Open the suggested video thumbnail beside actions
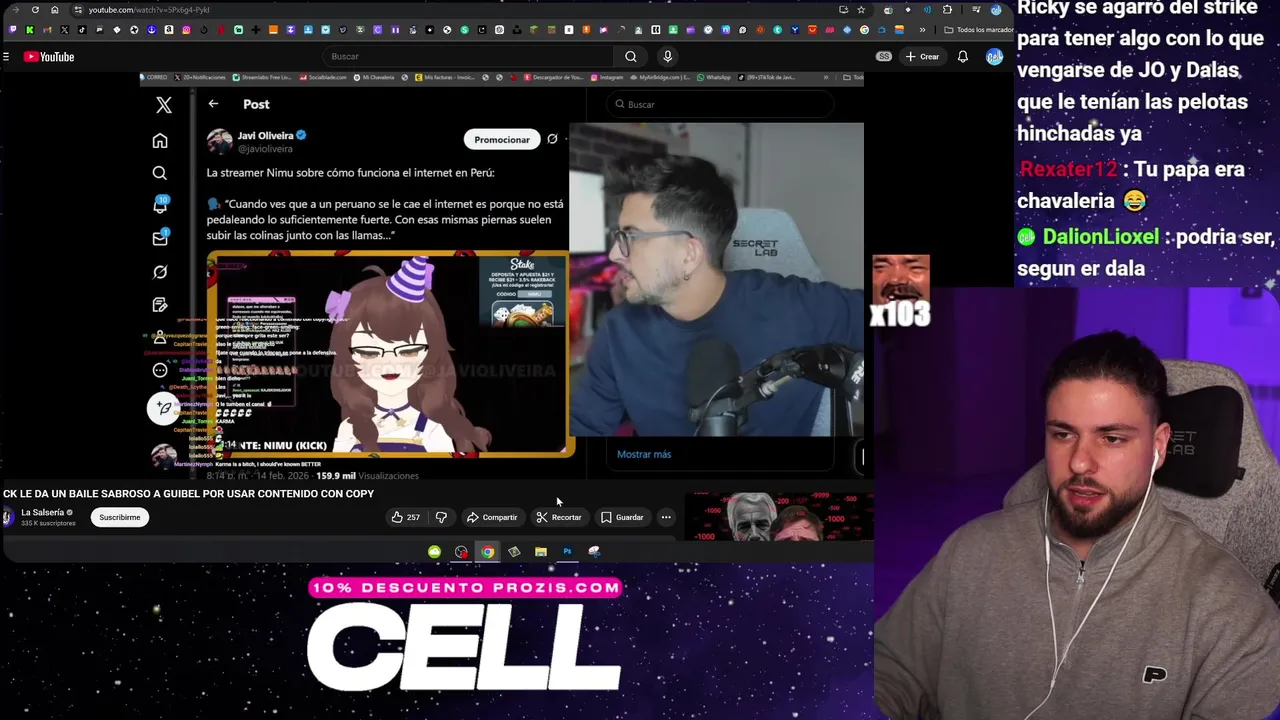 point(778,517)
